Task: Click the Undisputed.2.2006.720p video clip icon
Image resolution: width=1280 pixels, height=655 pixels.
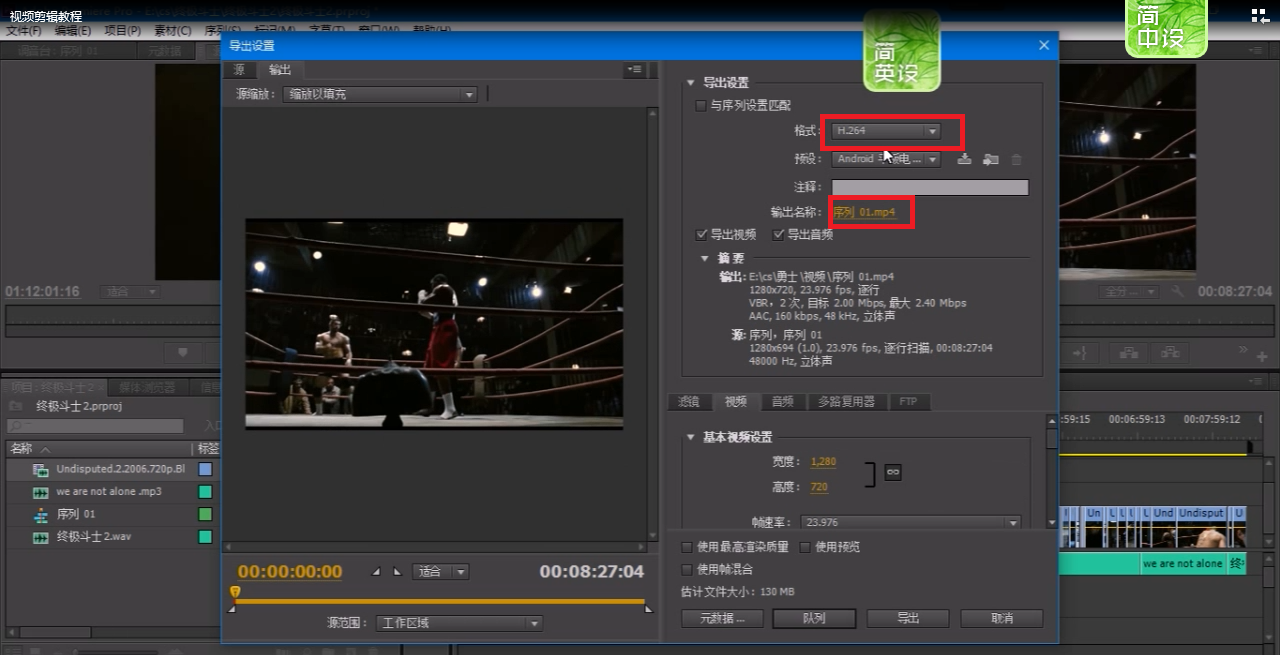Action: click(x=40, y=469)
